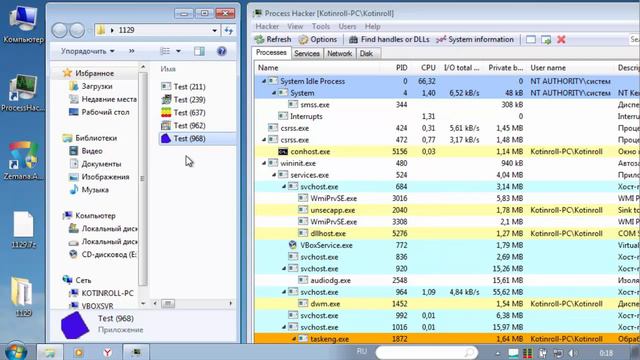Collapse wininit.exe process tree
Viewport: 640px width, 360px height.
click(264, 163)
